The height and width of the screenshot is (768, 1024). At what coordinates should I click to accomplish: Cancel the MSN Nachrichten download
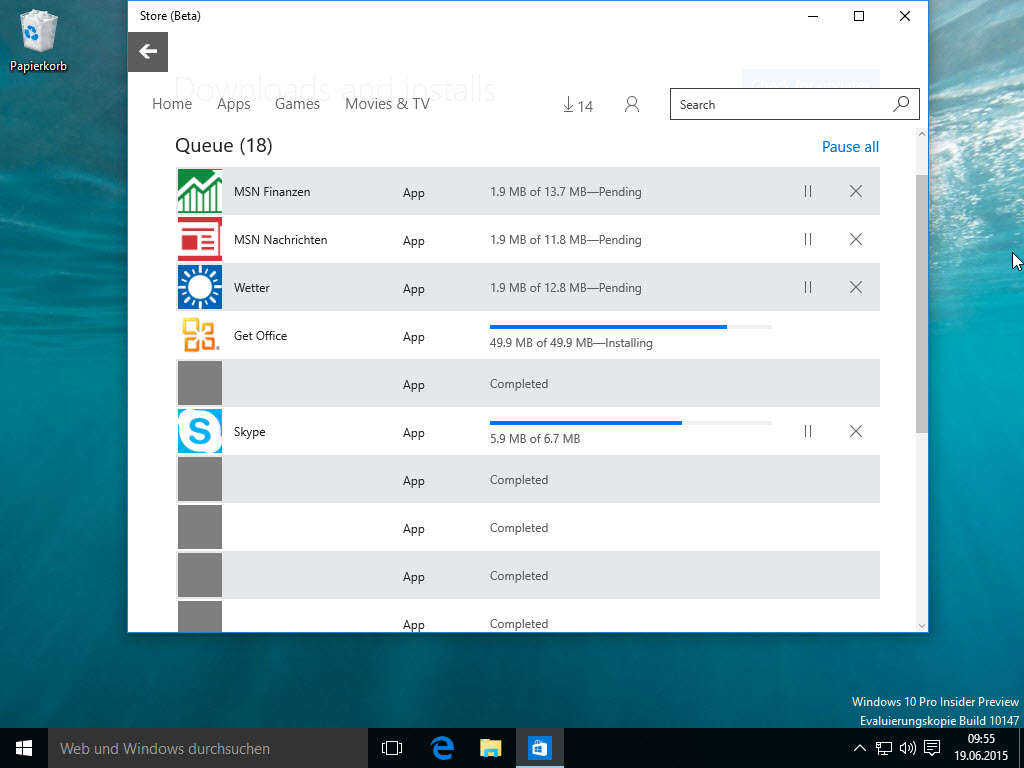coord(856,239)
